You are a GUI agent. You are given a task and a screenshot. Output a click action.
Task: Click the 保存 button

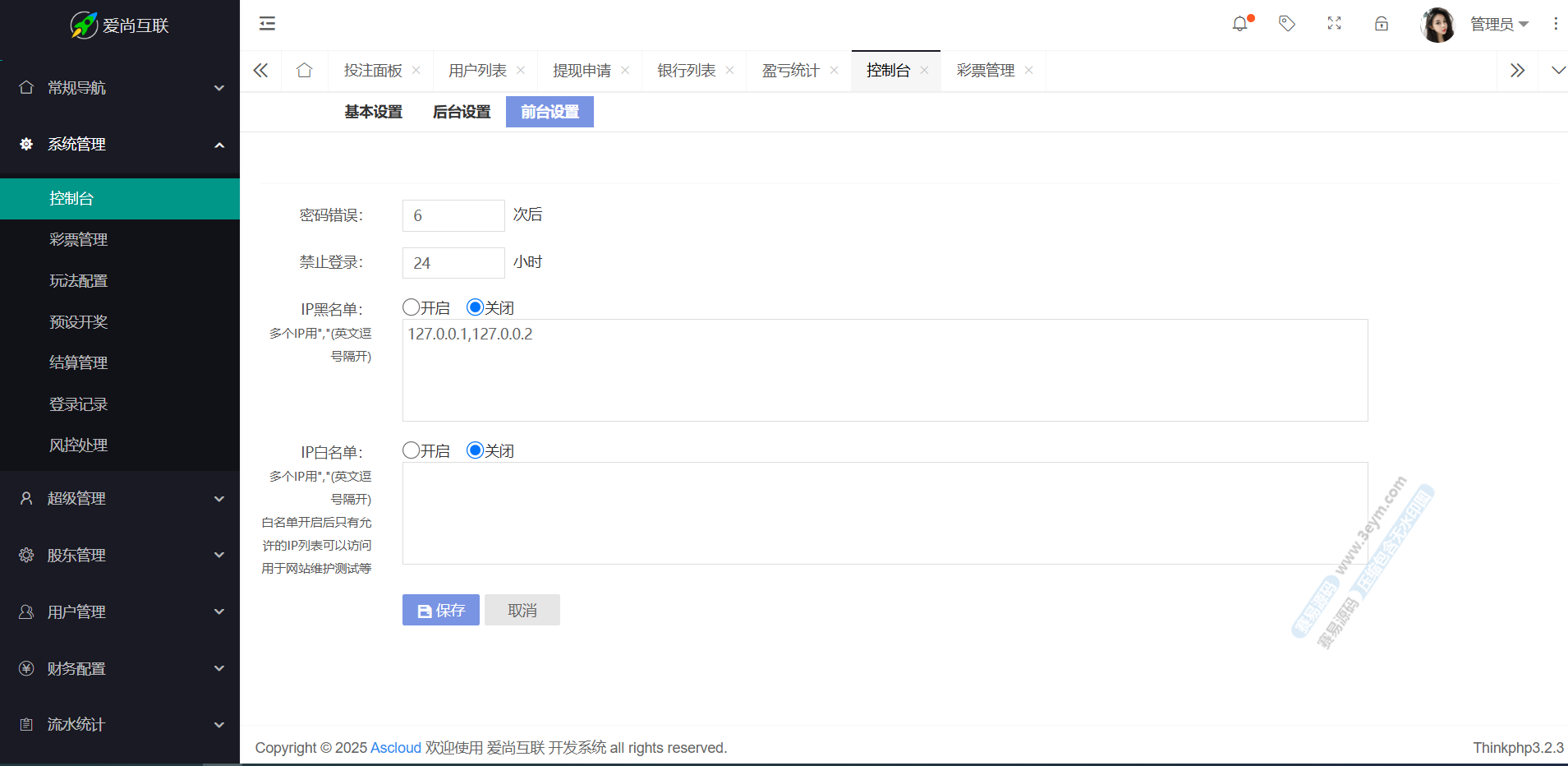pyautogui.click(x=440, y=611)
